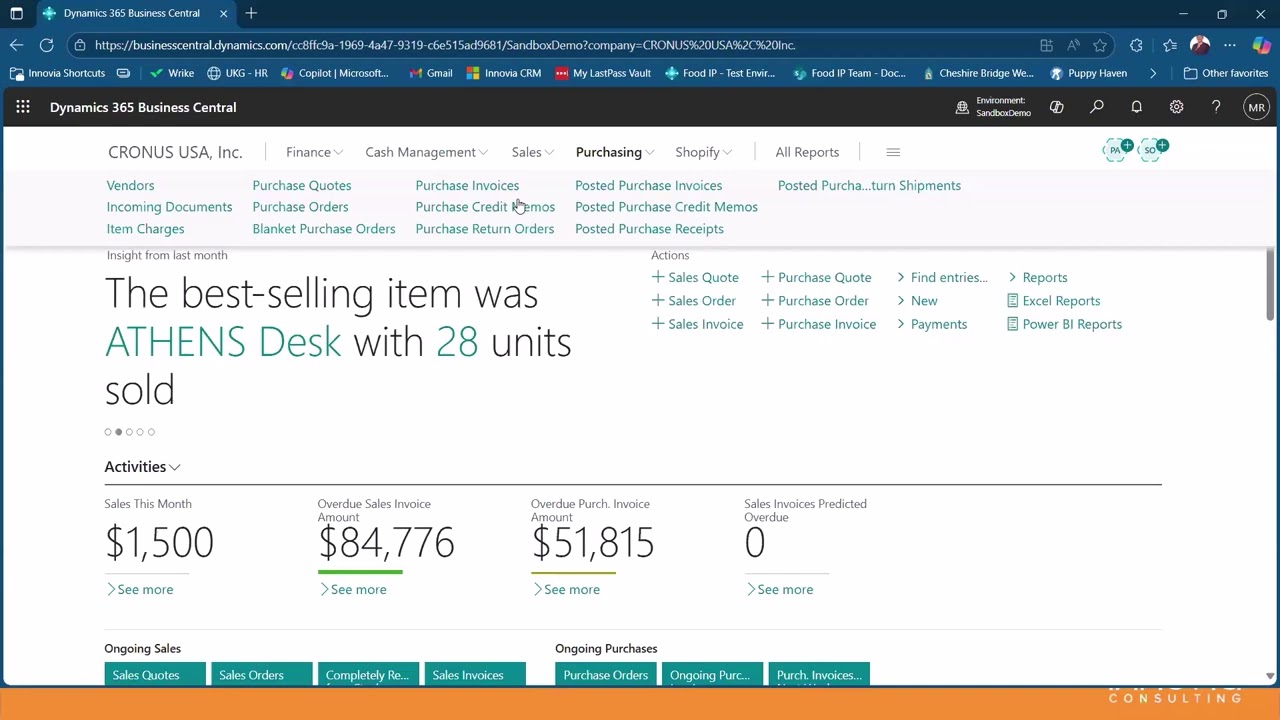Select the last headline carousel dot
Viewport: 1280px width, 720px height.
[151, 432]
